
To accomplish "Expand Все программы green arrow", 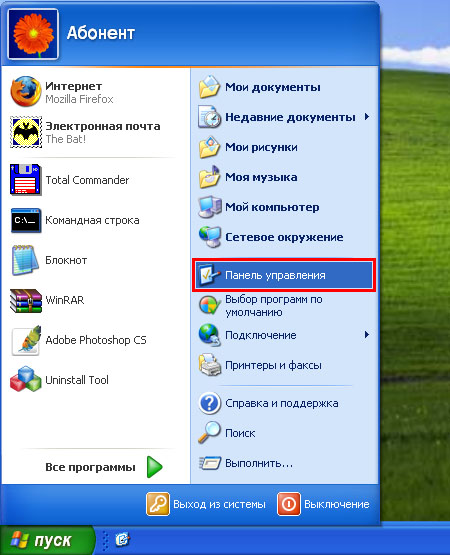I will tap(154, 467).
